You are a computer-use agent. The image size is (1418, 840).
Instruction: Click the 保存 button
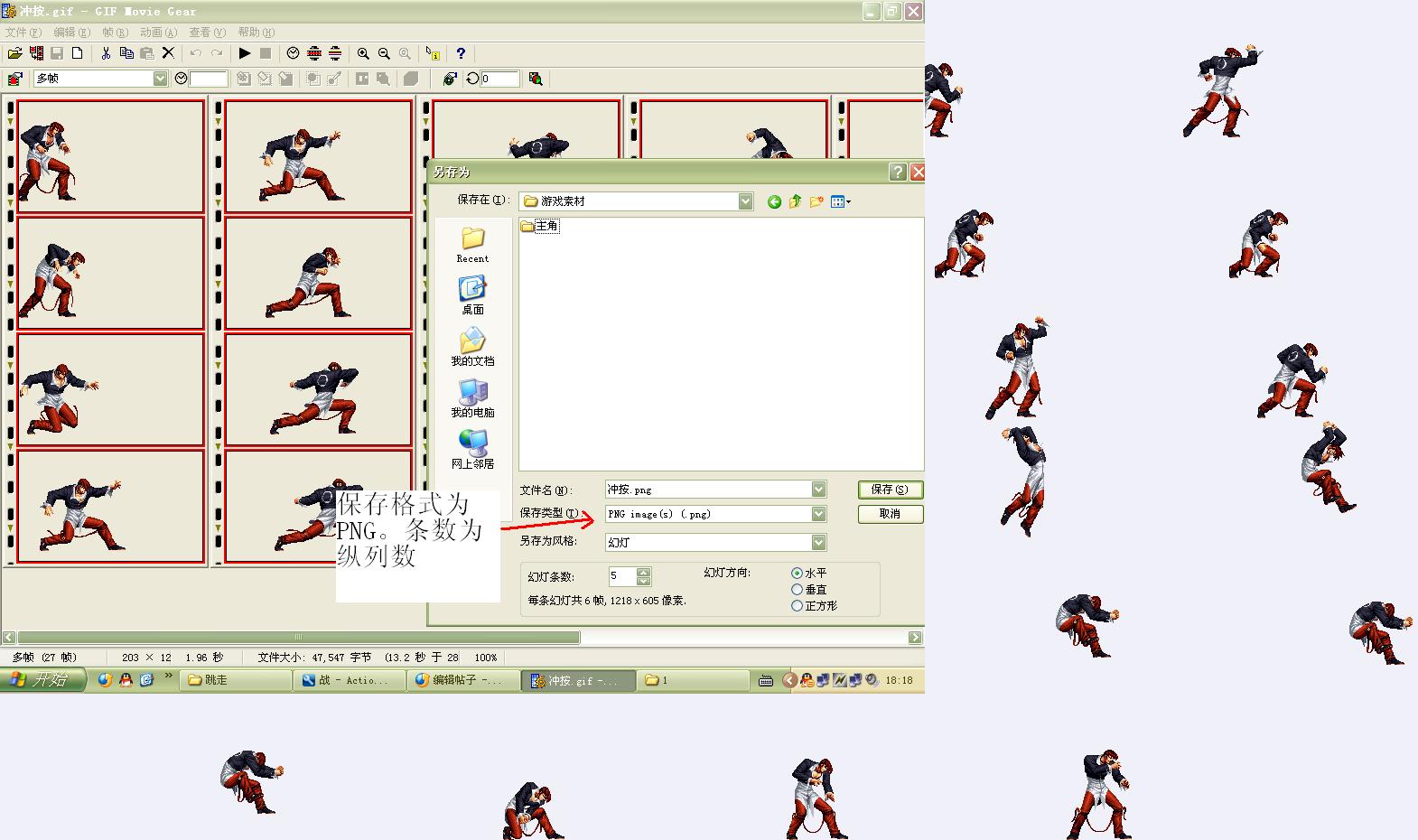tap(890, 490)
